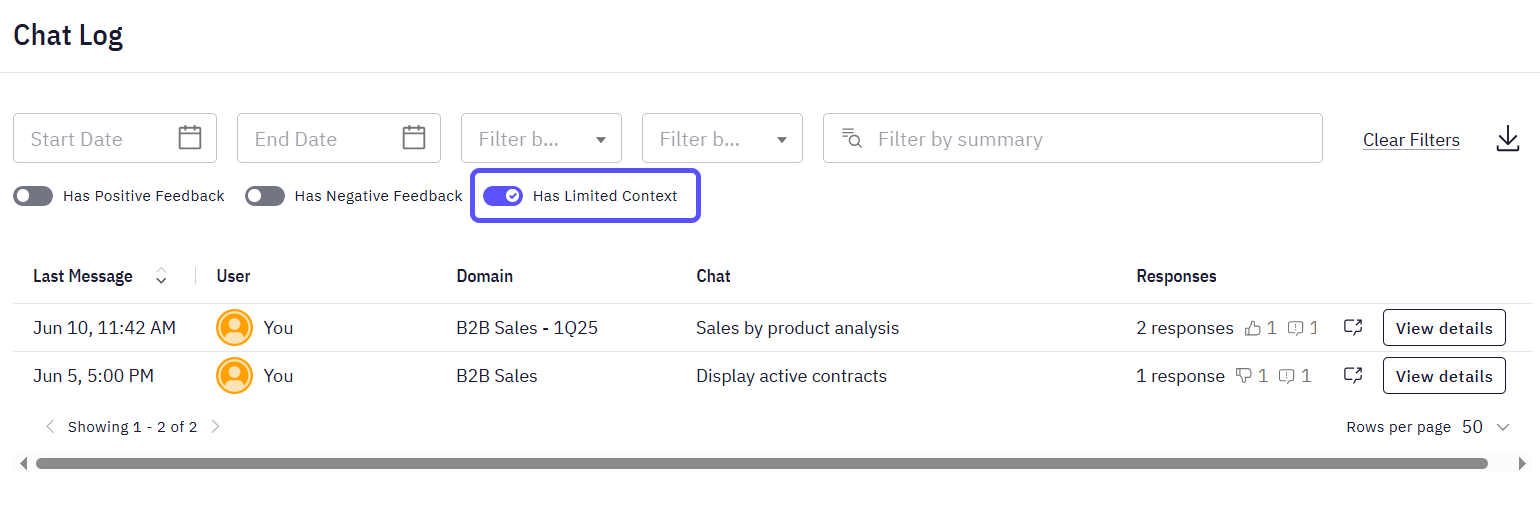This screenshot has height=532, width=1540.
Task: Click comment icon in Sales by product analysis row
Action: [x=1295, y=327]
